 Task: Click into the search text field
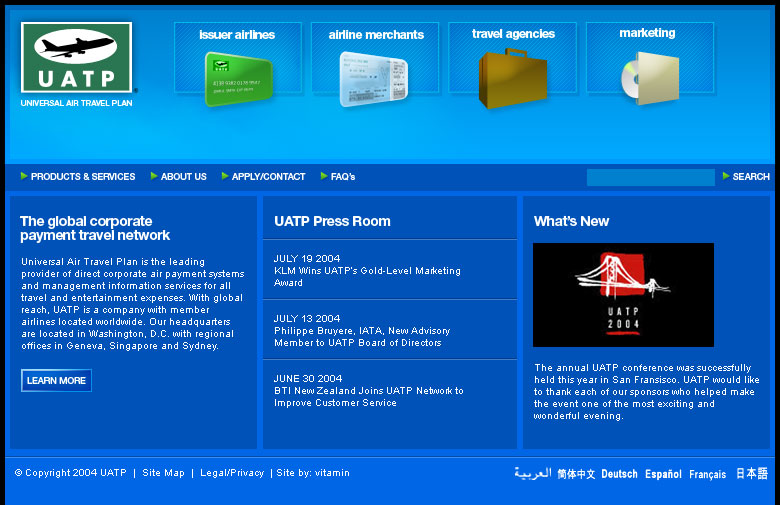coord(650,177)
